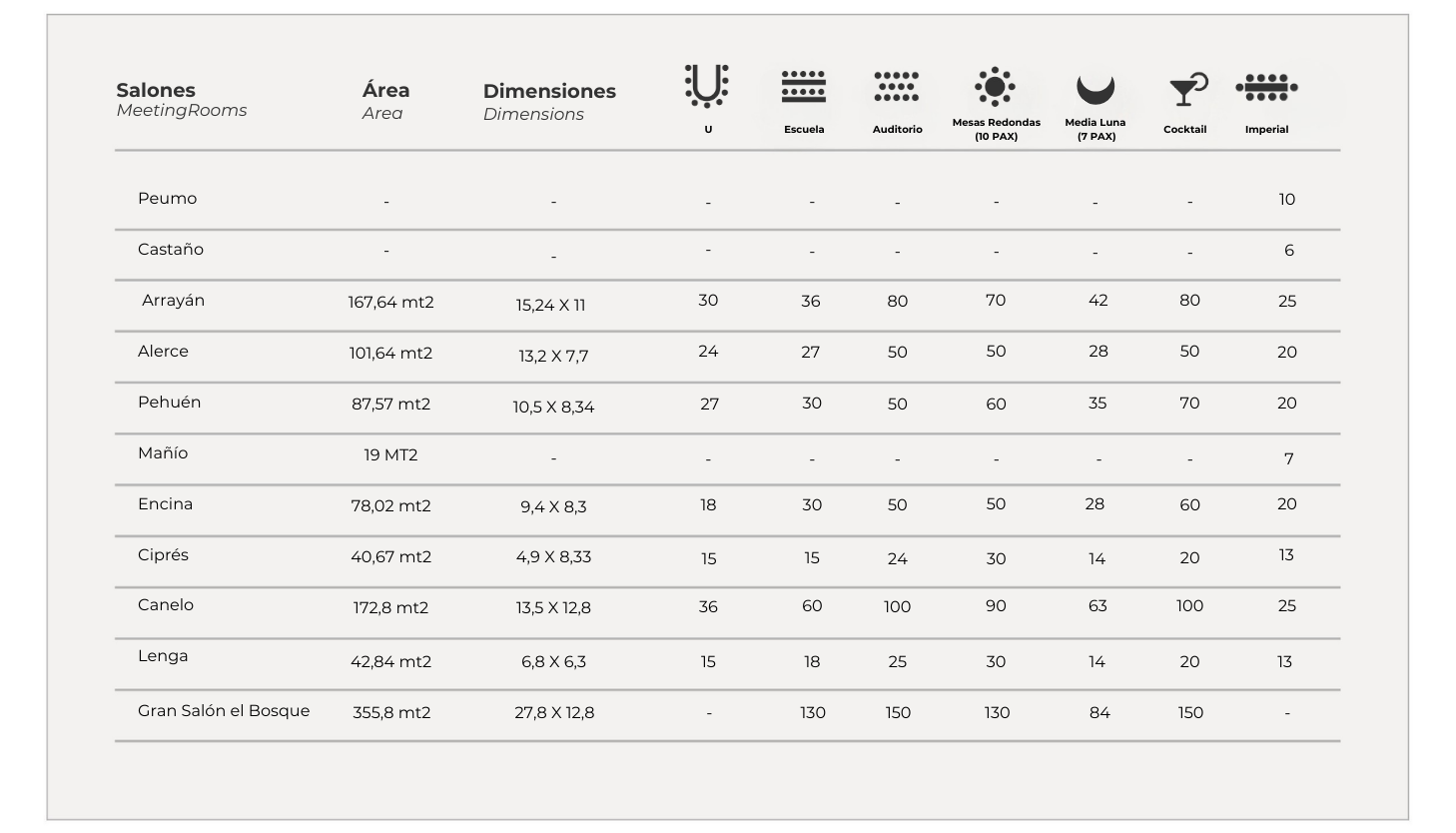
Task: Click the Mesas Redondas round tables icon
Action: 995,87
